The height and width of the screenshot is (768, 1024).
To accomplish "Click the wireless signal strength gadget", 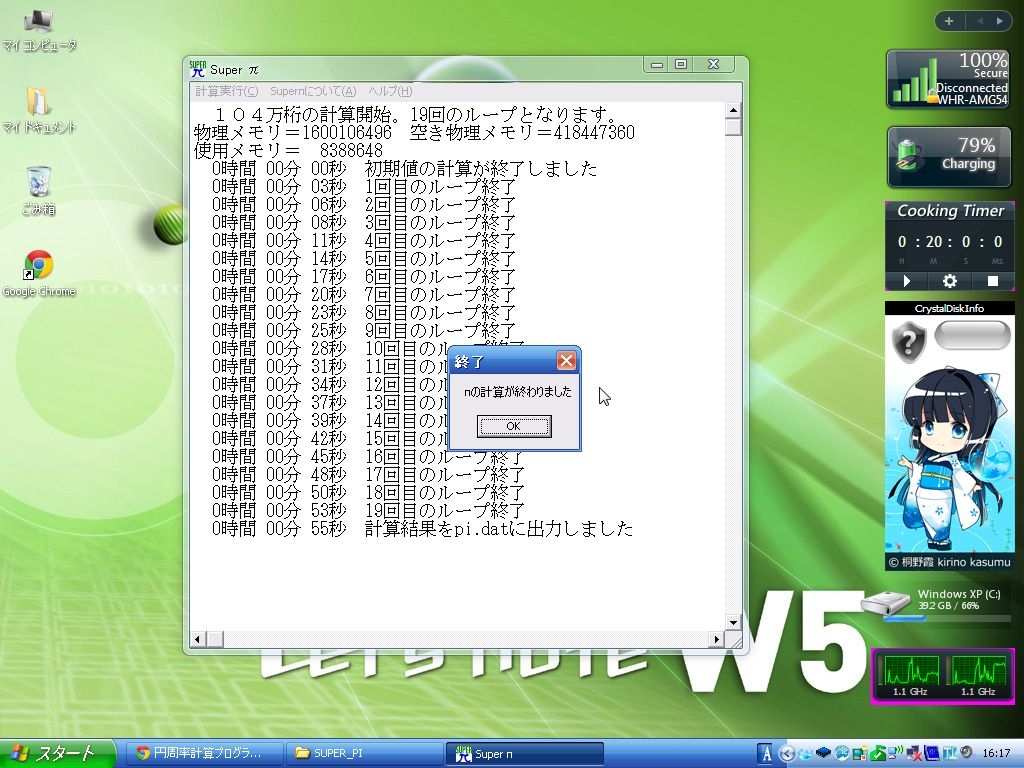I will pos(948,79).
